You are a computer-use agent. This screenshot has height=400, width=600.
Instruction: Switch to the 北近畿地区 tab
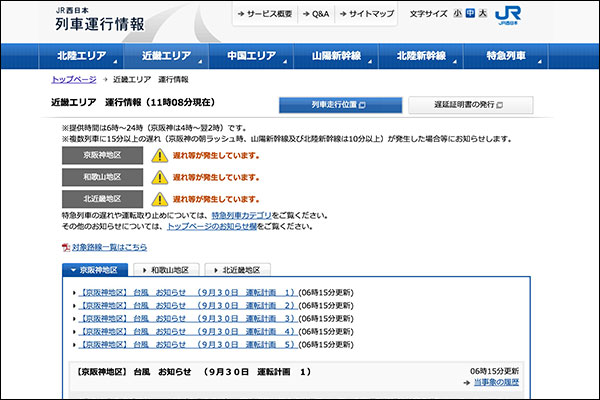click(239, 270)
